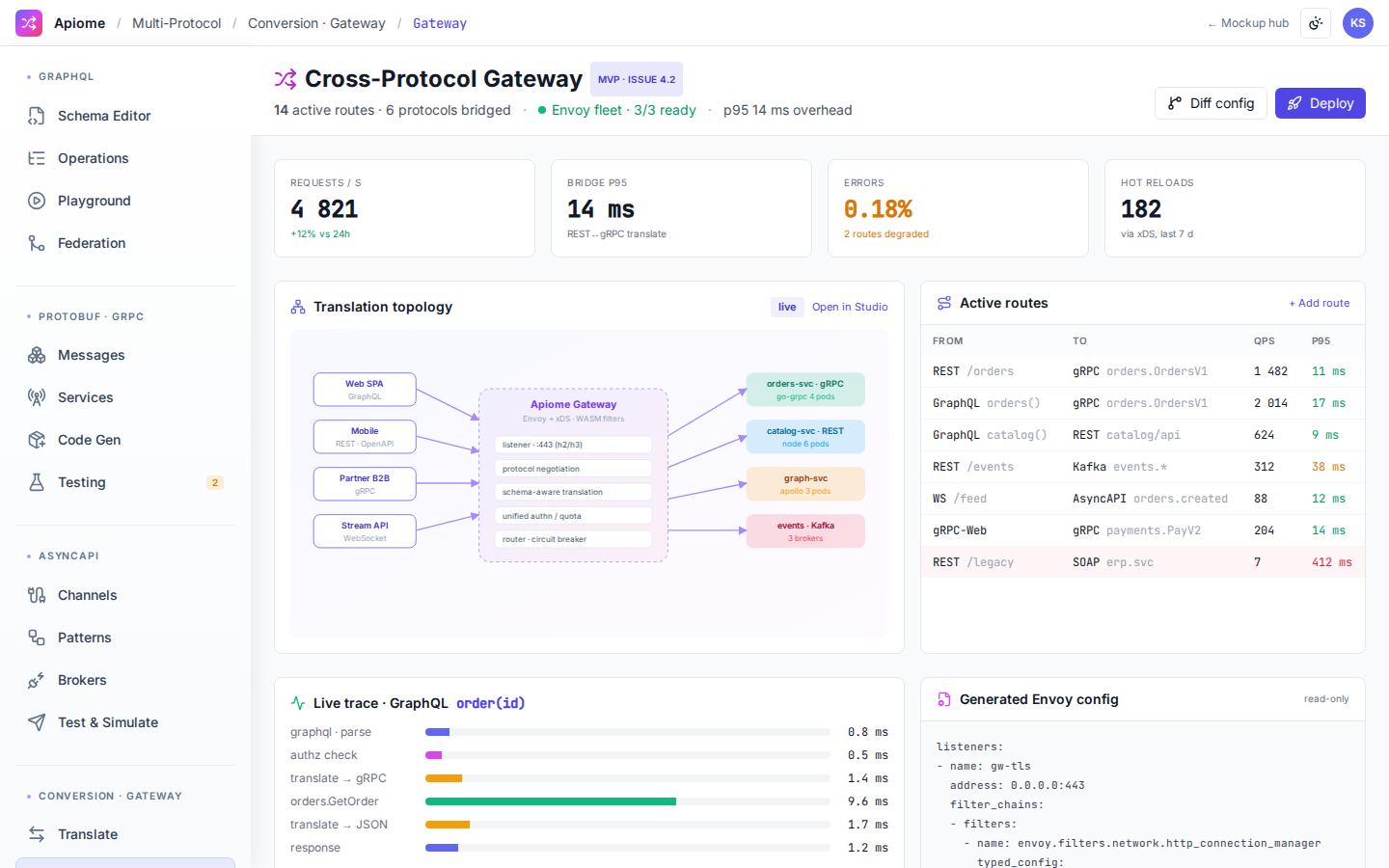Click the WS /feed route row
Viewport: 1389px width, 868px height.
pyautogui.click(x=1143, y=499)
